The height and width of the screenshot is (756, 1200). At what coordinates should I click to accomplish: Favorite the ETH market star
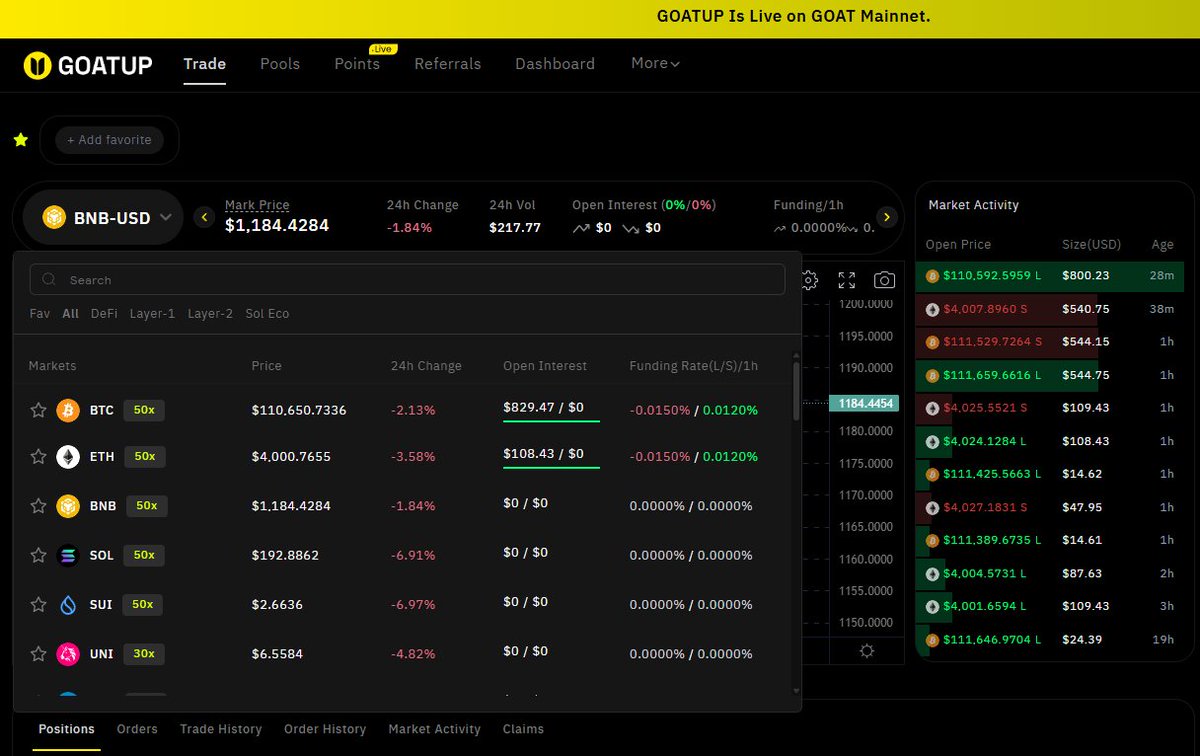pyautogui.click(x=38, y=457)
